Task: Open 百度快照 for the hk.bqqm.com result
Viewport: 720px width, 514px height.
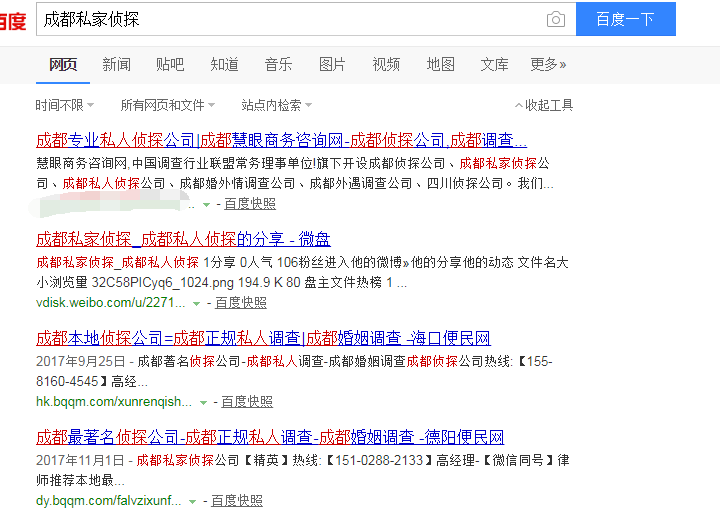Action: click(x=247, y=402)
